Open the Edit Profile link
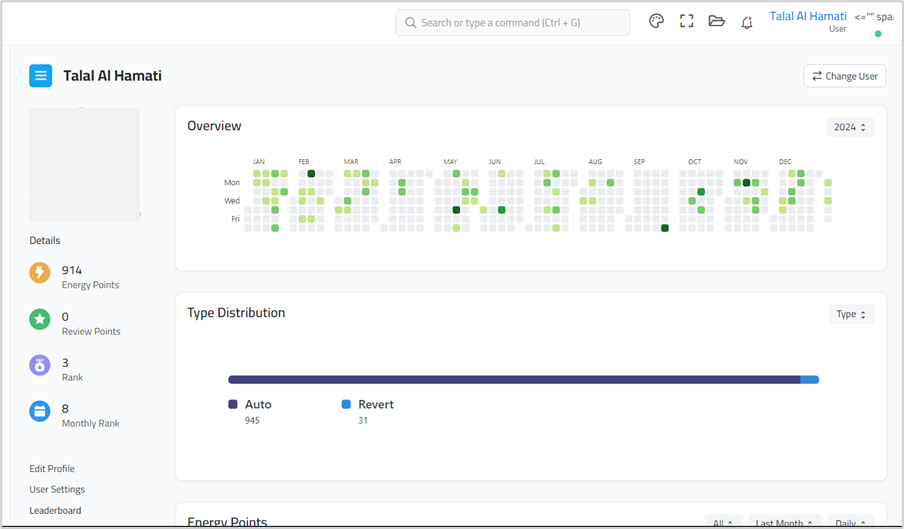The image size is (904, 529). coord(52,469)
